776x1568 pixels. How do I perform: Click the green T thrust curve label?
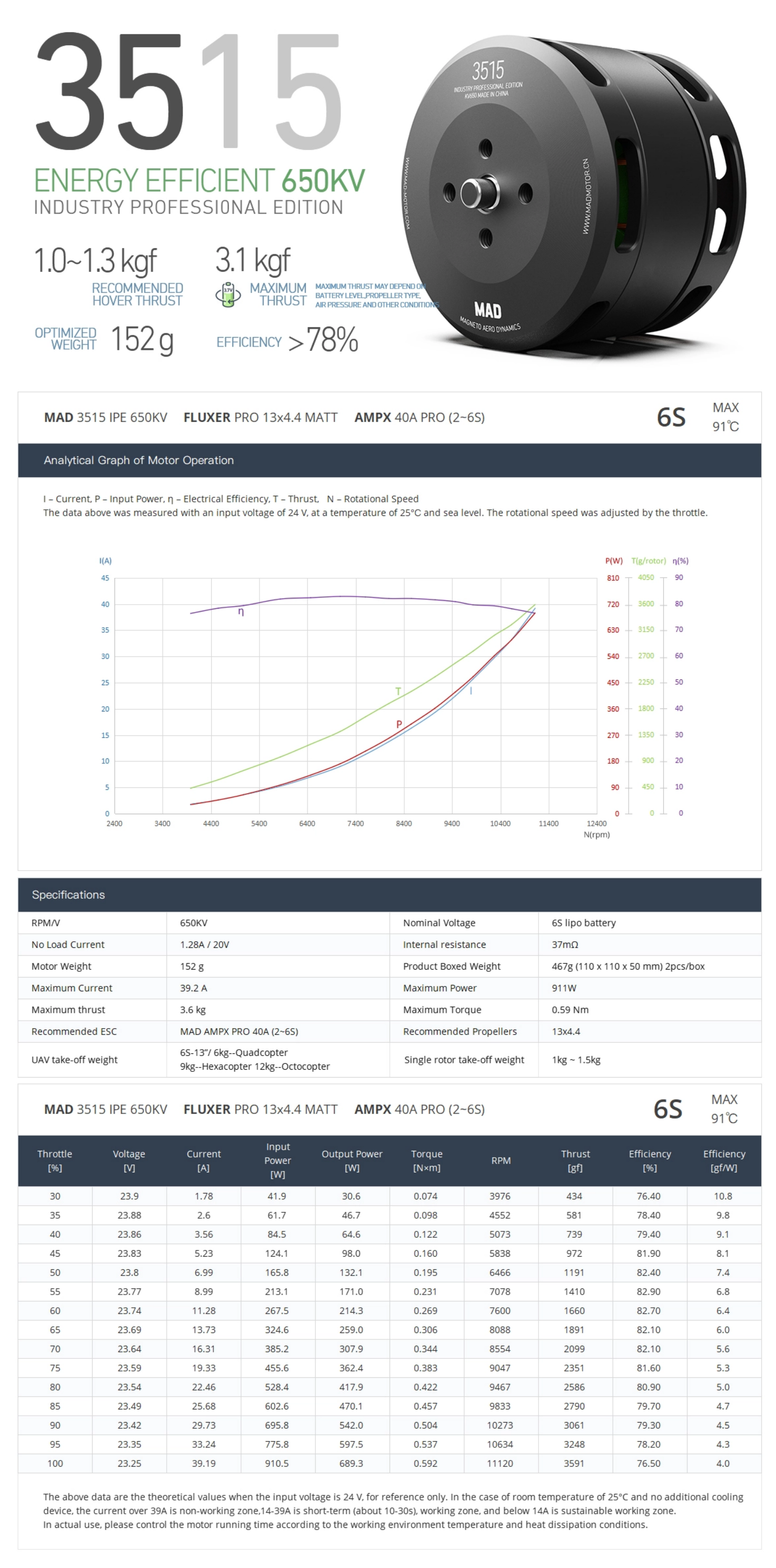click(398, 692)
